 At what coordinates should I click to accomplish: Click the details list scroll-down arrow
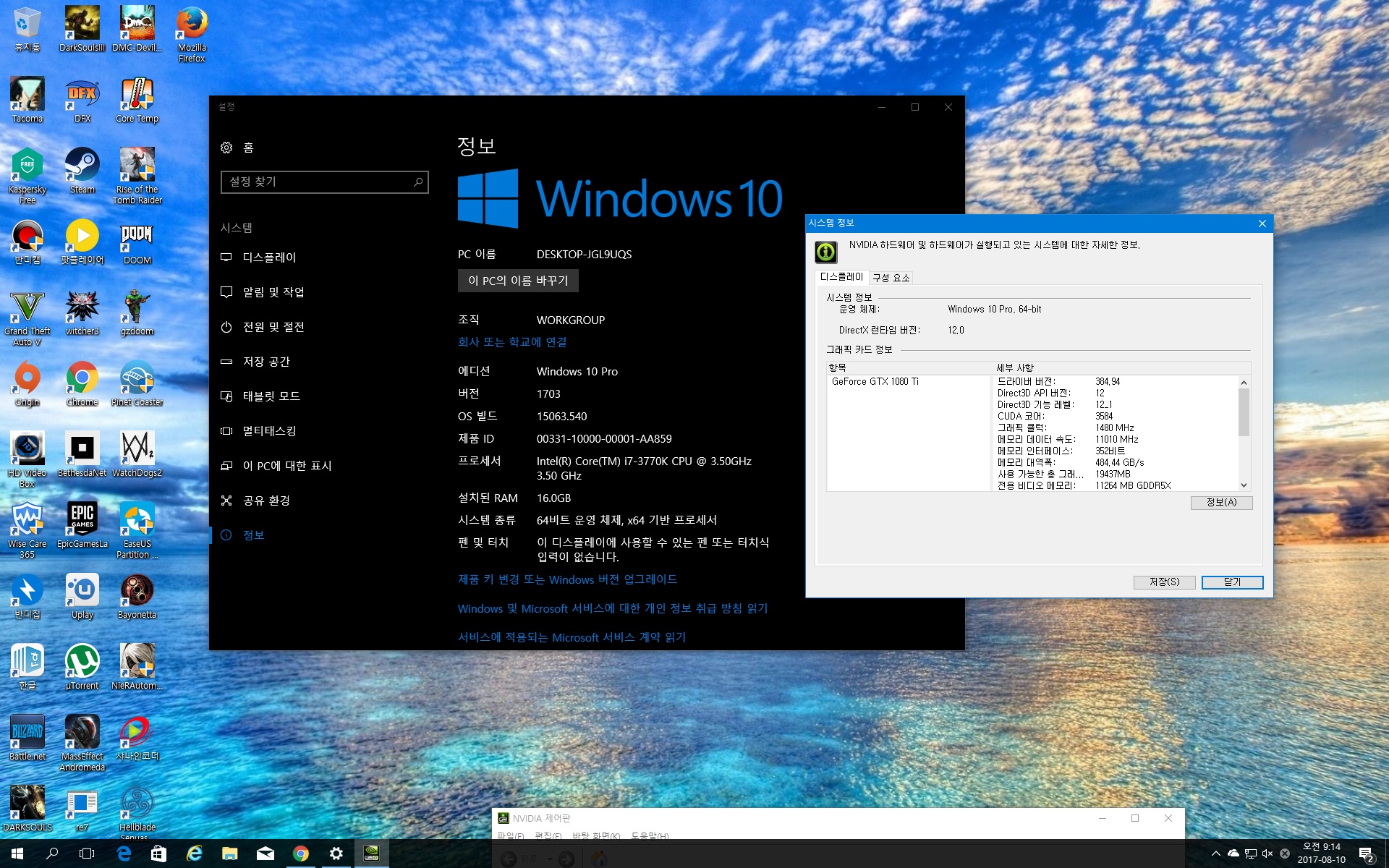(1244, 485)
